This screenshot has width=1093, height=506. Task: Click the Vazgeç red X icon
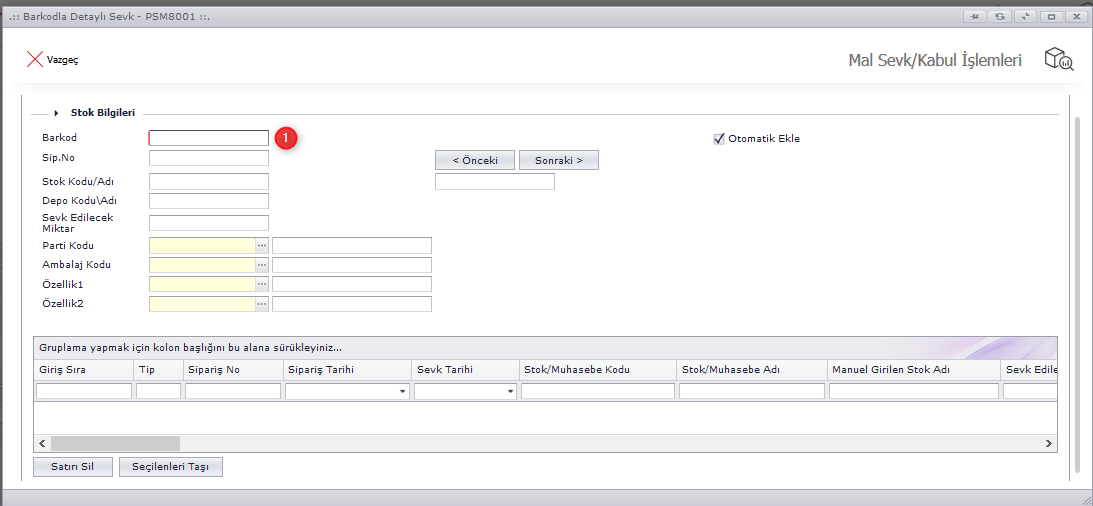pyautogui.click(x=34, y=59)
